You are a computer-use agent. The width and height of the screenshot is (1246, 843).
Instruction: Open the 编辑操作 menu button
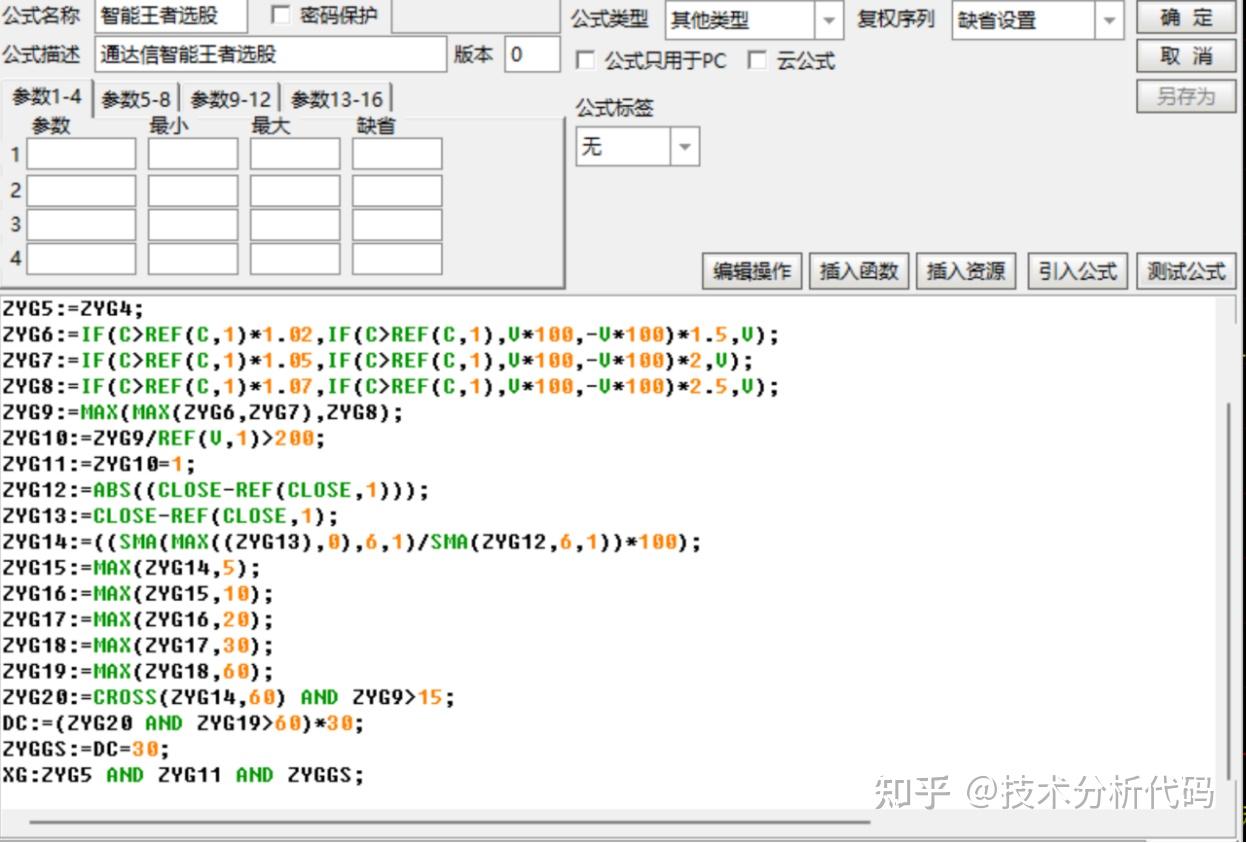tap(752, 271)
